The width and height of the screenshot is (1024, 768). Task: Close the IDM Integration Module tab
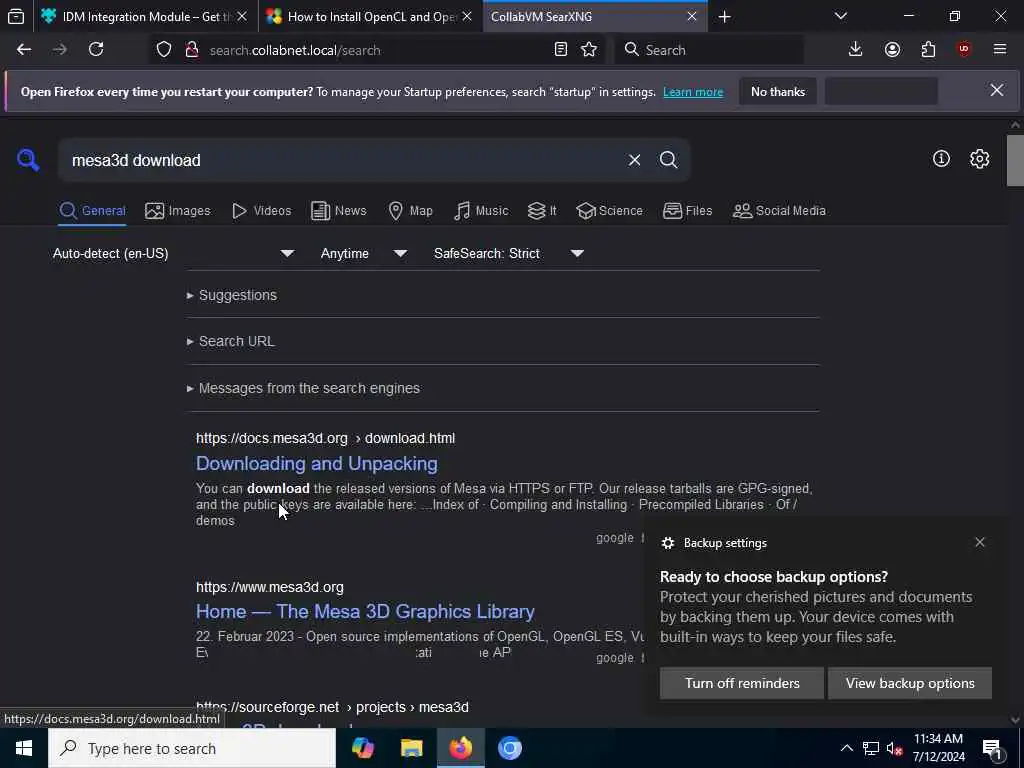[242, 17]
